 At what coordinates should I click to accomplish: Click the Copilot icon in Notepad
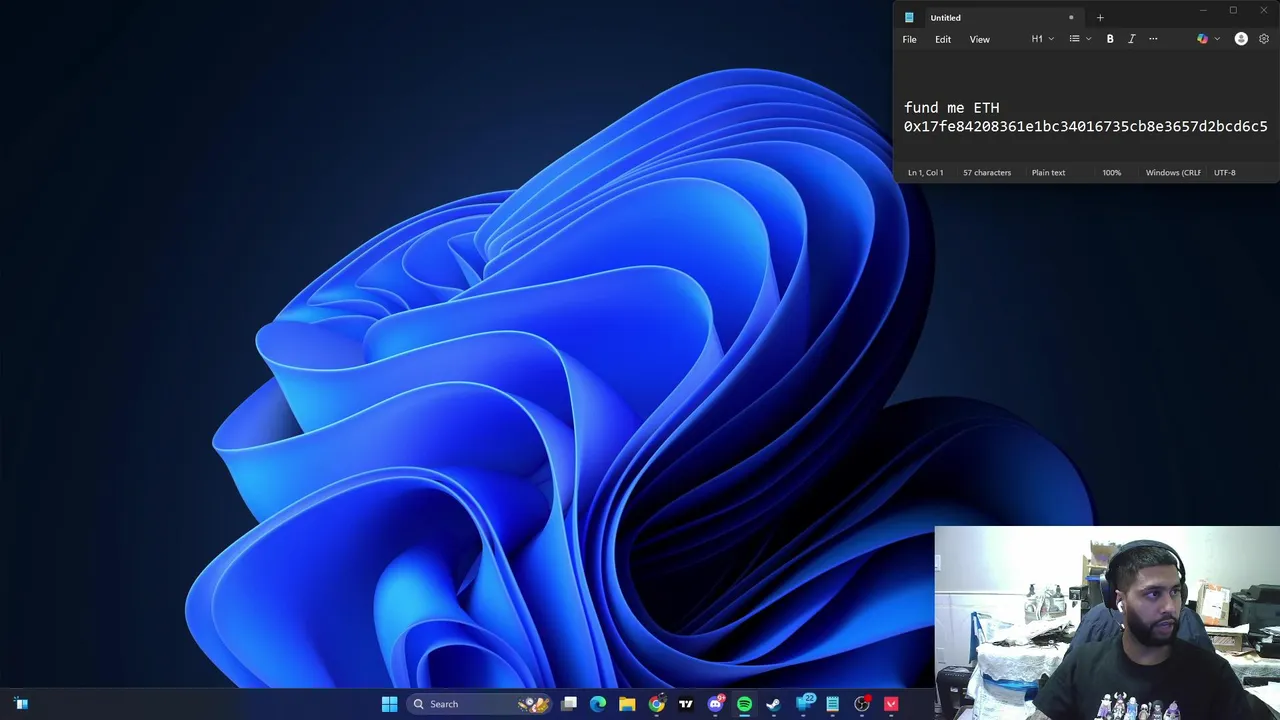[x=1202, y=39]
